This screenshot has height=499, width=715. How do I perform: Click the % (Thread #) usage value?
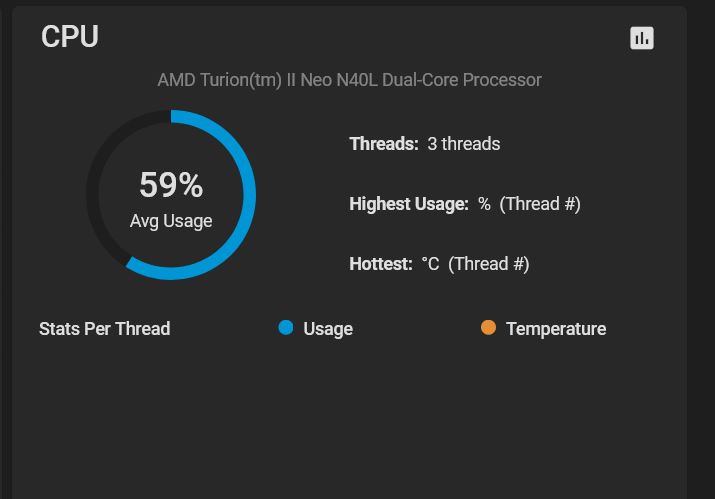(529, 204)
